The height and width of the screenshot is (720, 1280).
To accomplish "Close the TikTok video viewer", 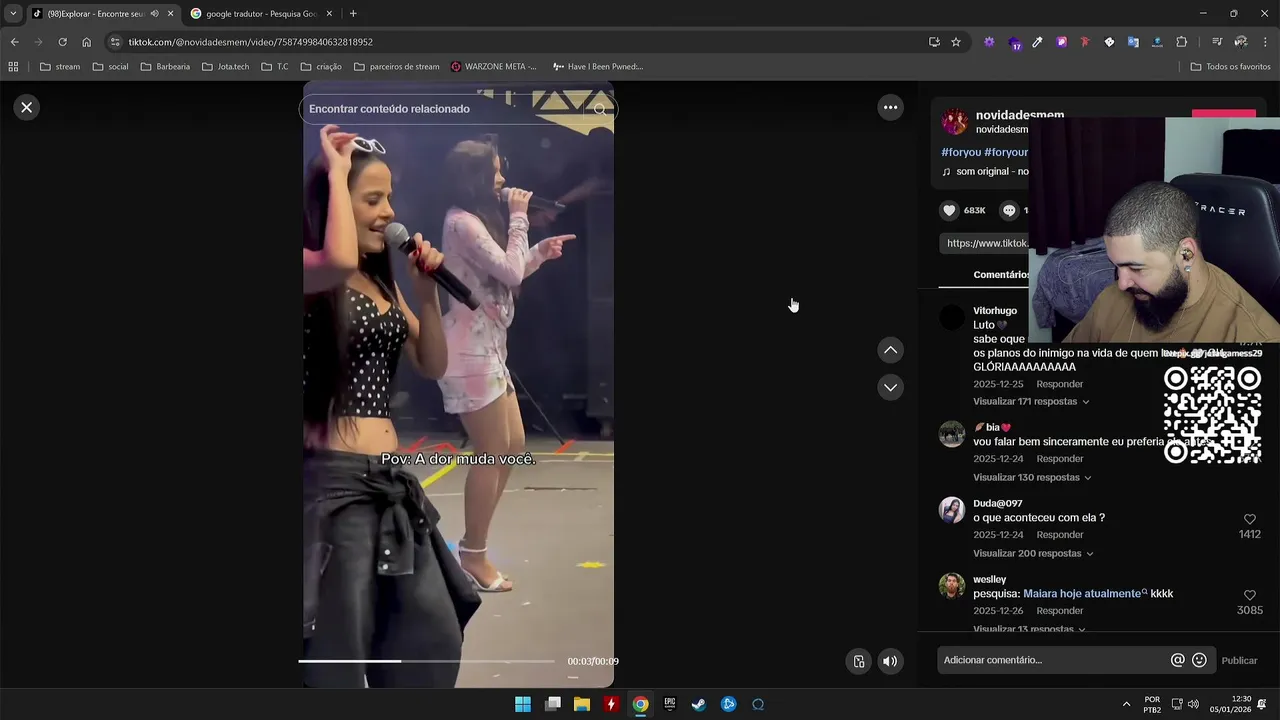I will 27,107.
